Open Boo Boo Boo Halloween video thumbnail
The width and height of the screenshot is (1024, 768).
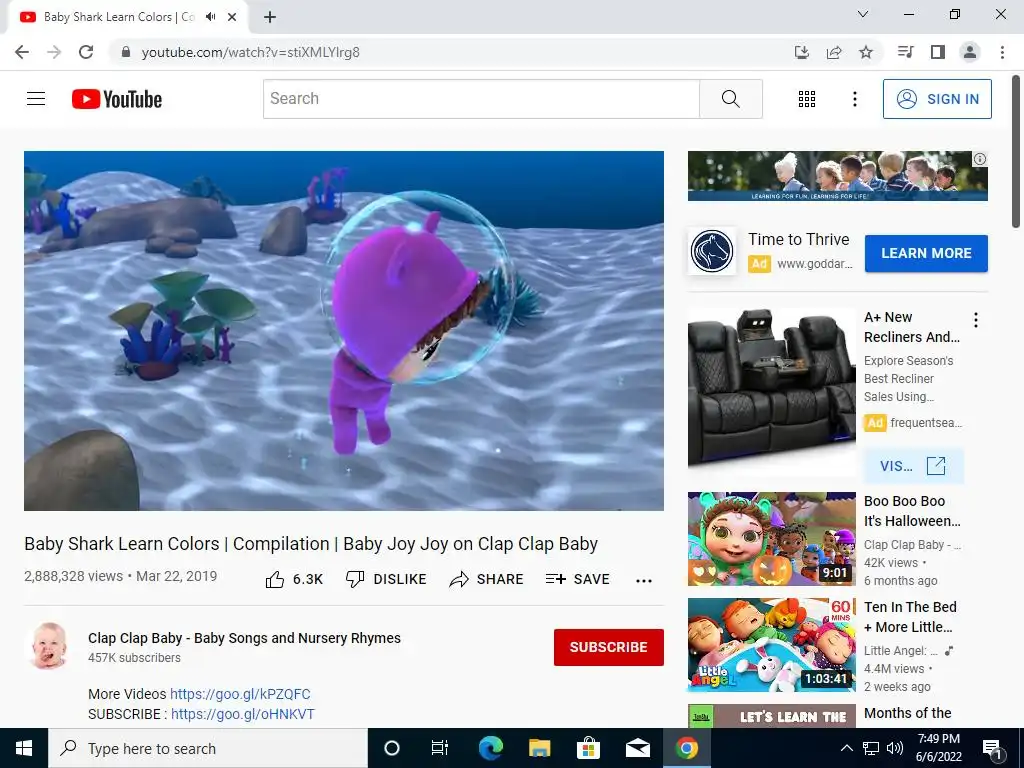(x=771, y=539)
